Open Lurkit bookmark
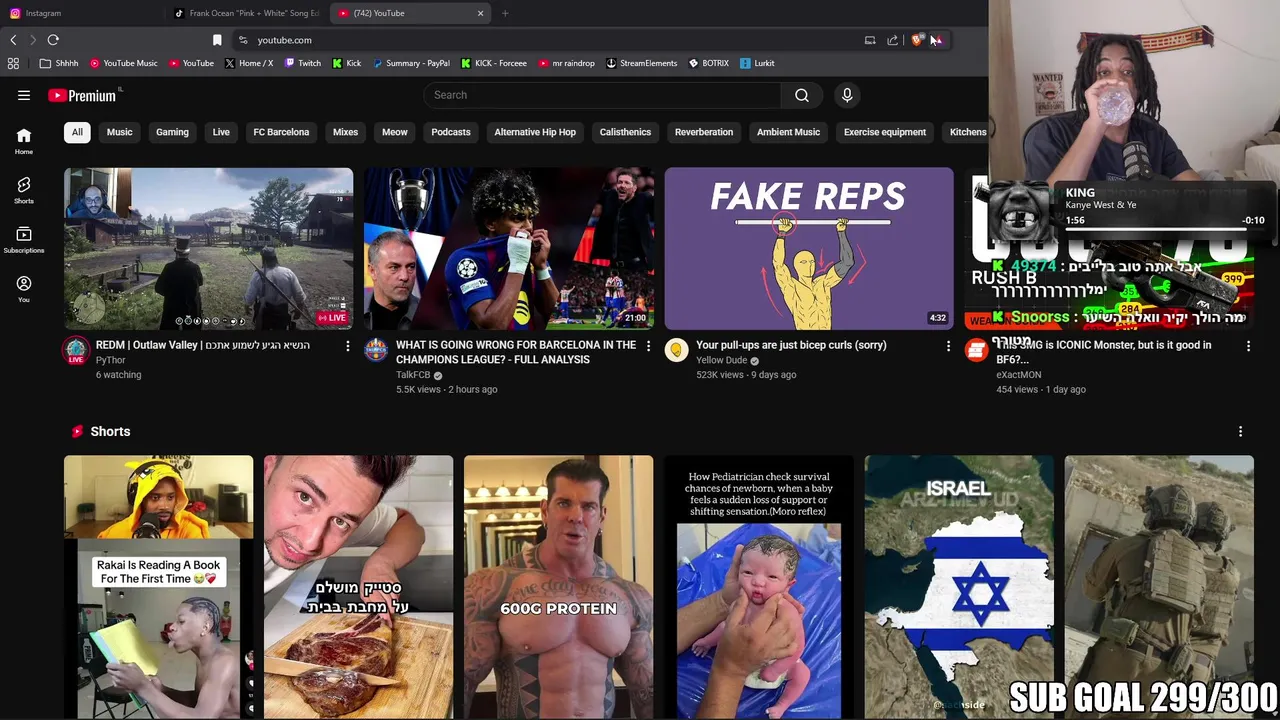Image resolution: width=1280 pixels, height=720 pixels. pyautogui.click(x=757, y=63)
